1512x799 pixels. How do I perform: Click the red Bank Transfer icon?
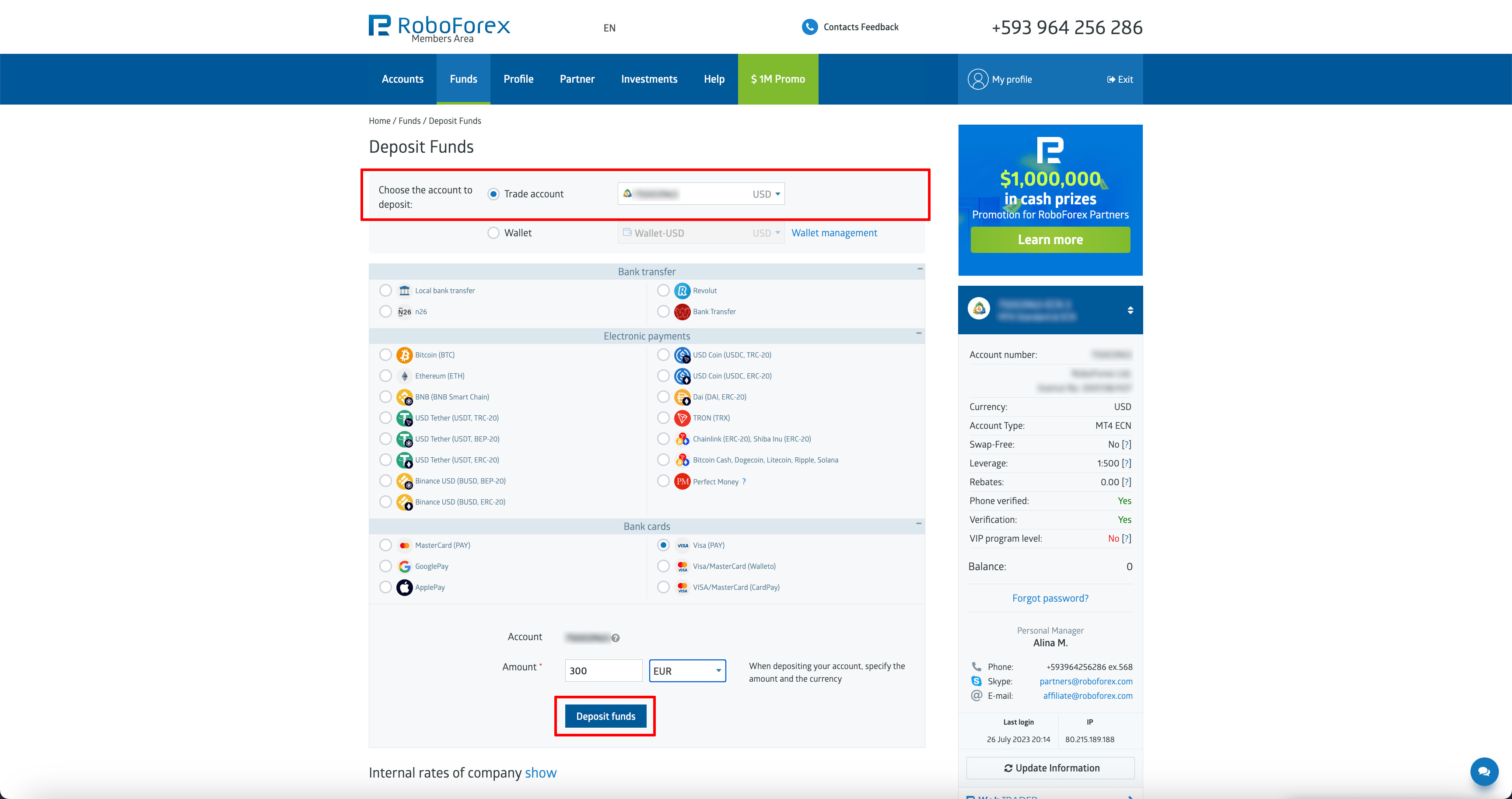[x=682, y=312]
